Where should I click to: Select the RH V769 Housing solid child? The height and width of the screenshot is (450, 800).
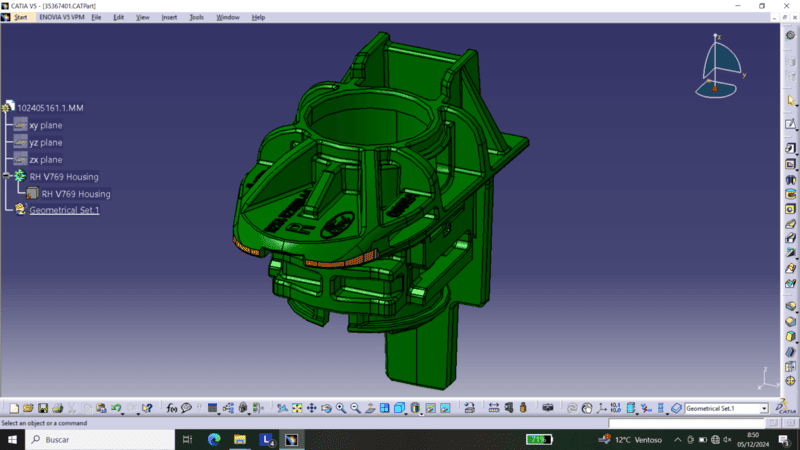point(76,194)
